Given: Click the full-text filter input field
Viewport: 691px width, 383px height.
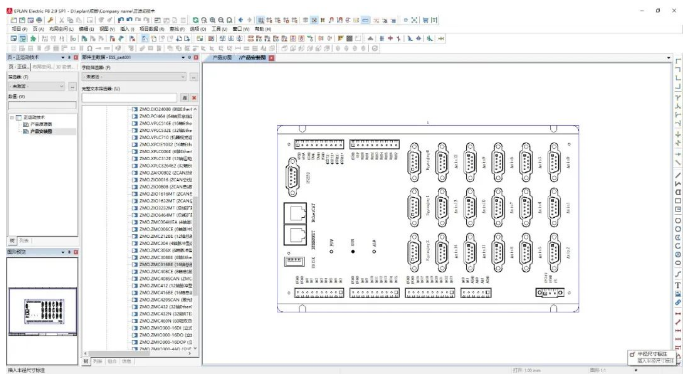Looking at the screenshot, I should pos(130,98).
